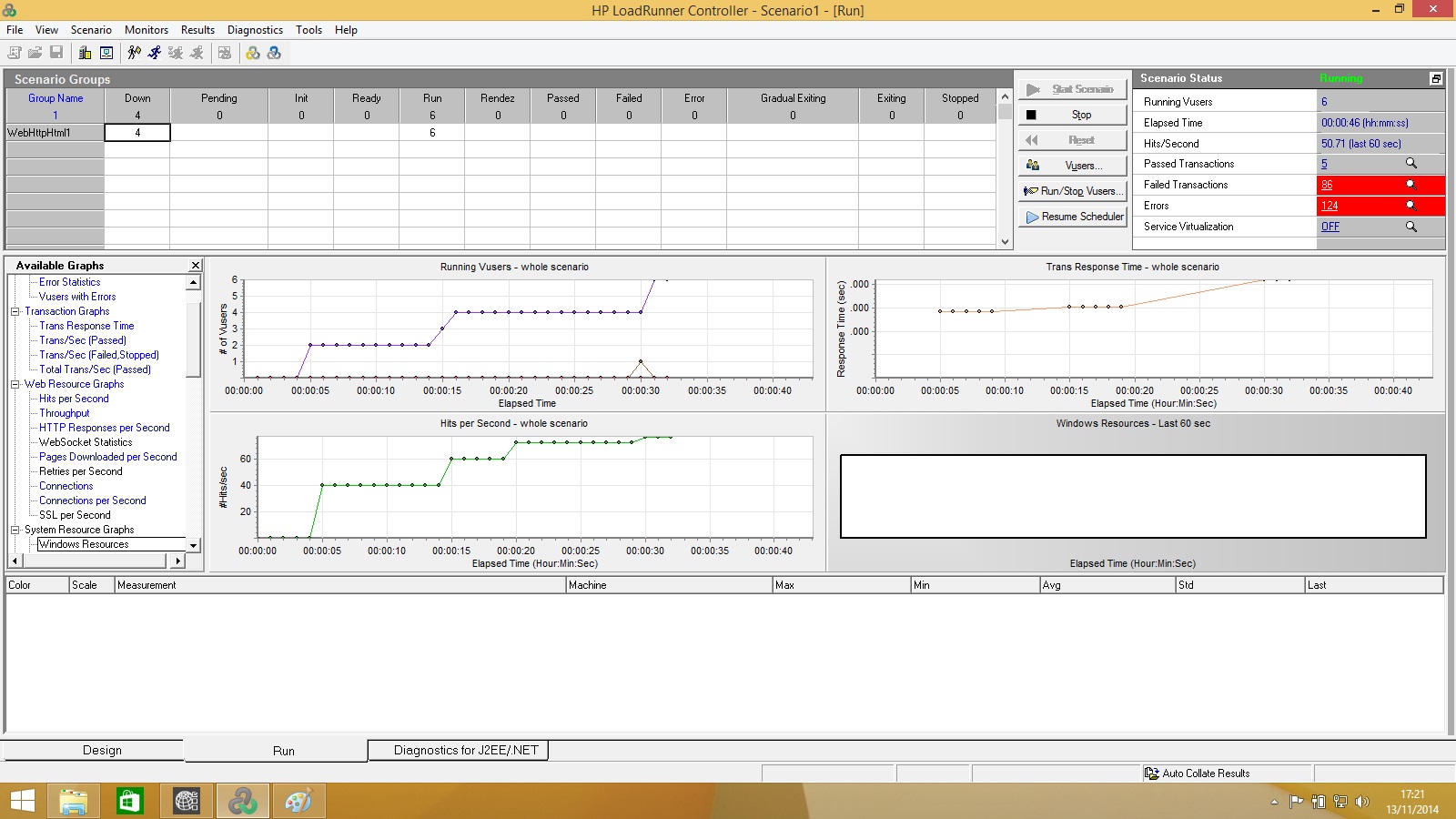Open the Tools menu
Image resolution: width=1456 pixels, height=819 pixels.
308,29
